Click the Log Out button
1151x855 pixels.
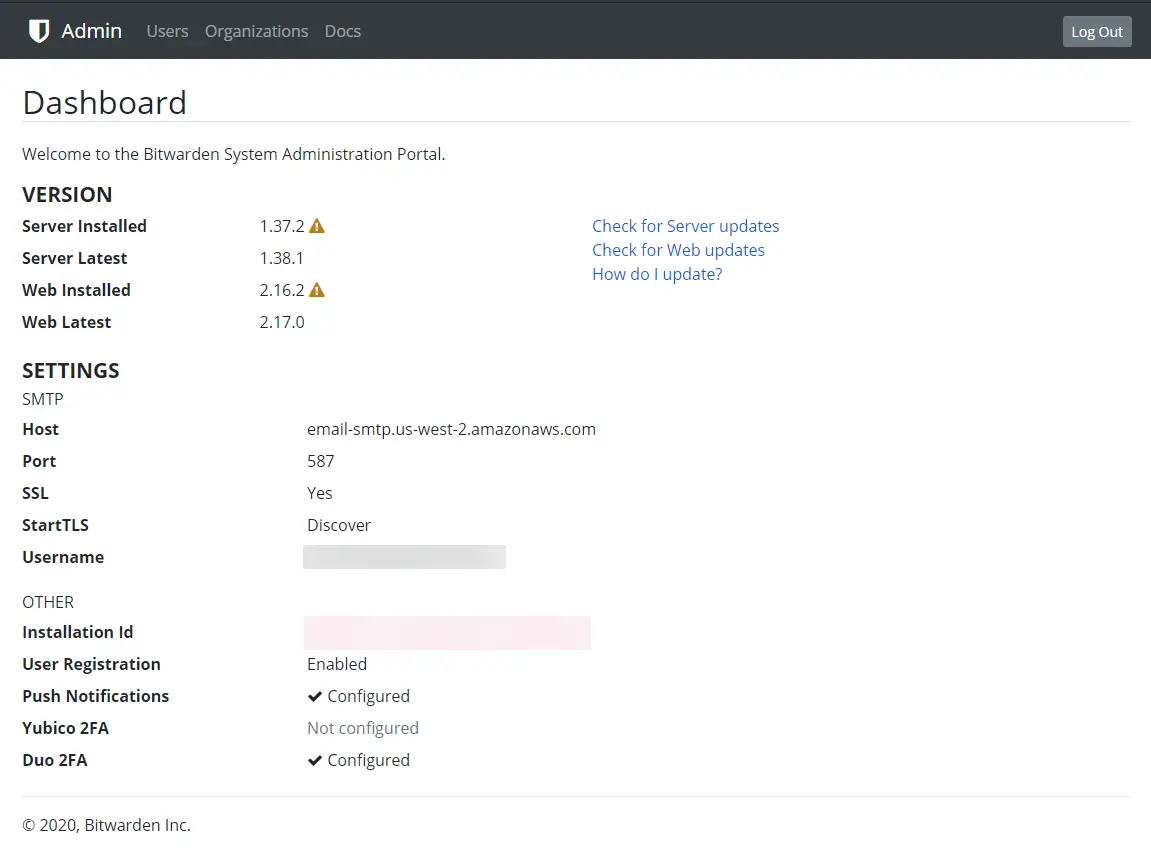(1096, 31)
